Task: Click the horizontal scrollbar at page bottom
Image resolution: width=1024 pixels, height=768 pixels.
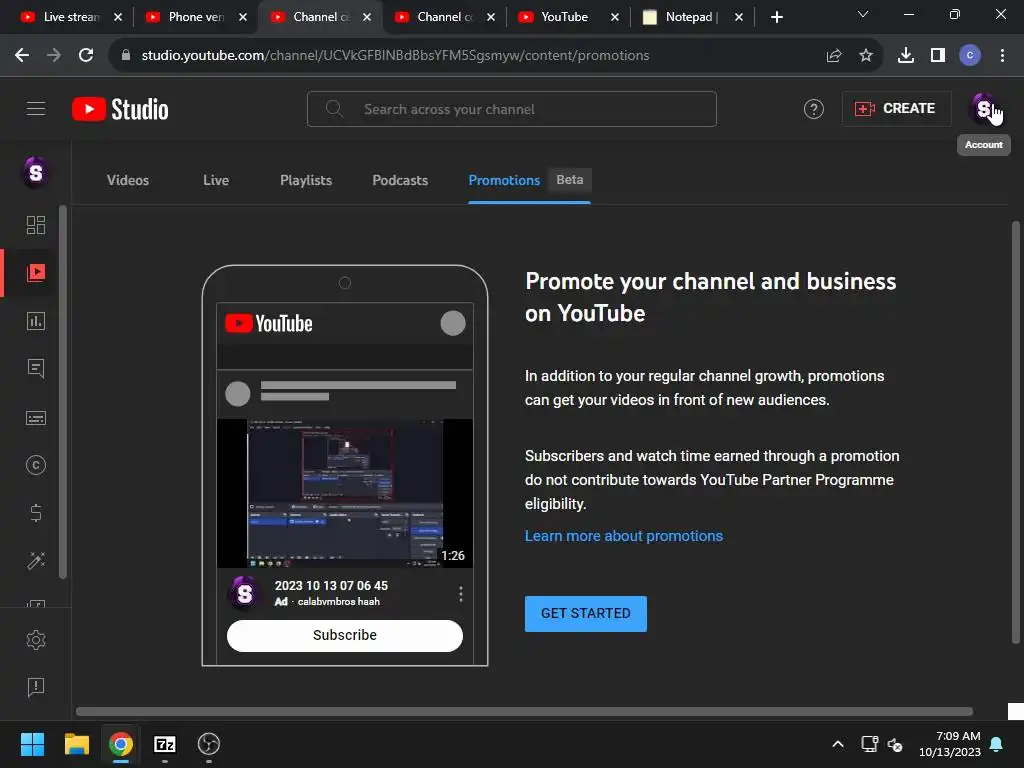Action: point(524,712)
